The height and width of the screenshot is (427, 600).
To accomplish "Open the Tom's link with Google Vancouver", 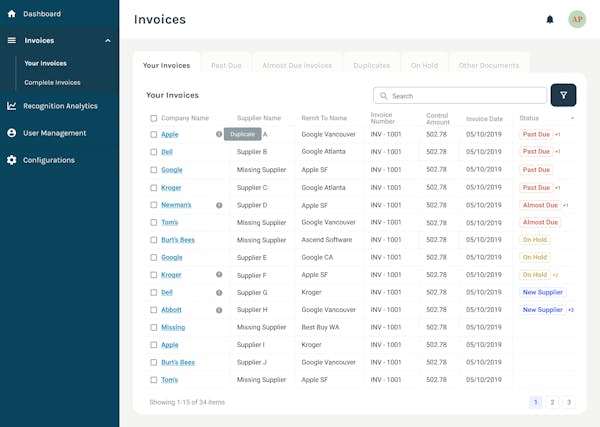I will click(x=170, y=222).
